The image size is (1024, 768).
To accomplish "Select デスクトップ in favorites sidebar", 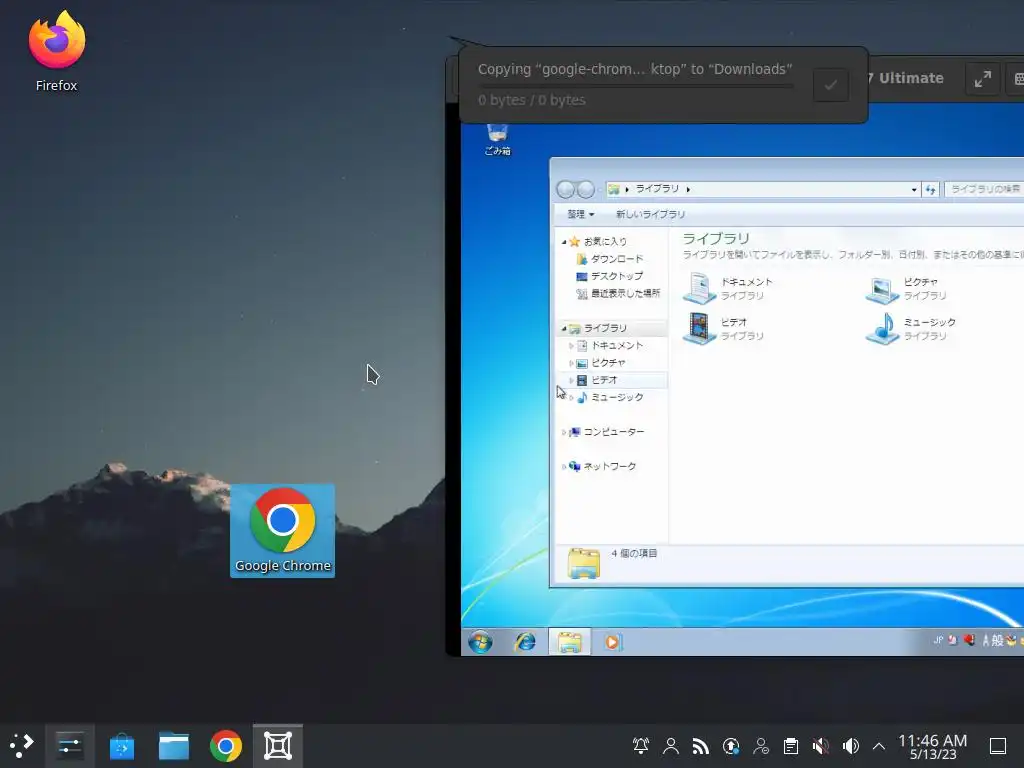I will [616, 276].
